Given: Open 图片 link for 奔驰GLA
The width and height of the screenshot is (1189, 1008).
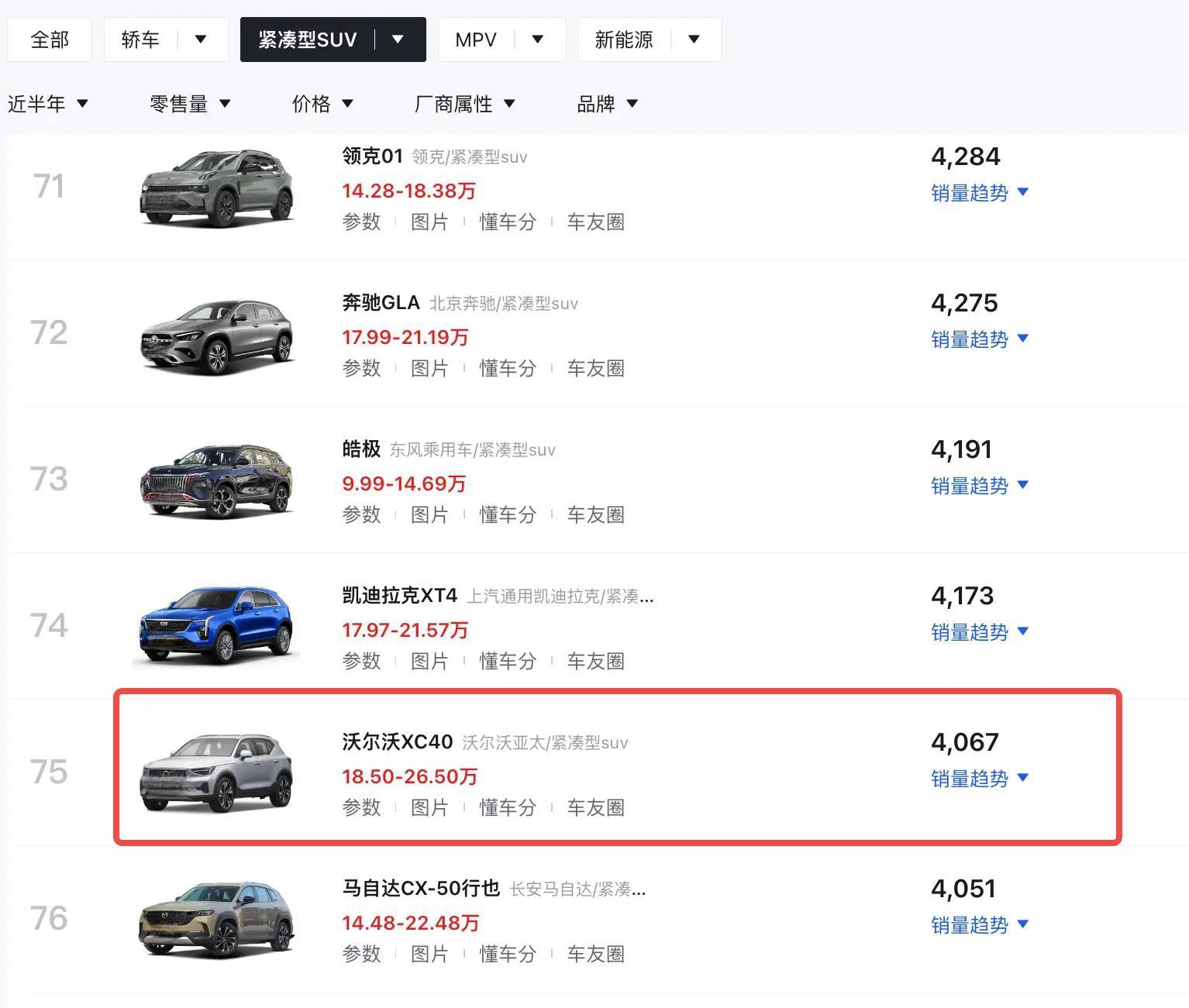Looking at the screenshot, I should (x=429, y=368).
